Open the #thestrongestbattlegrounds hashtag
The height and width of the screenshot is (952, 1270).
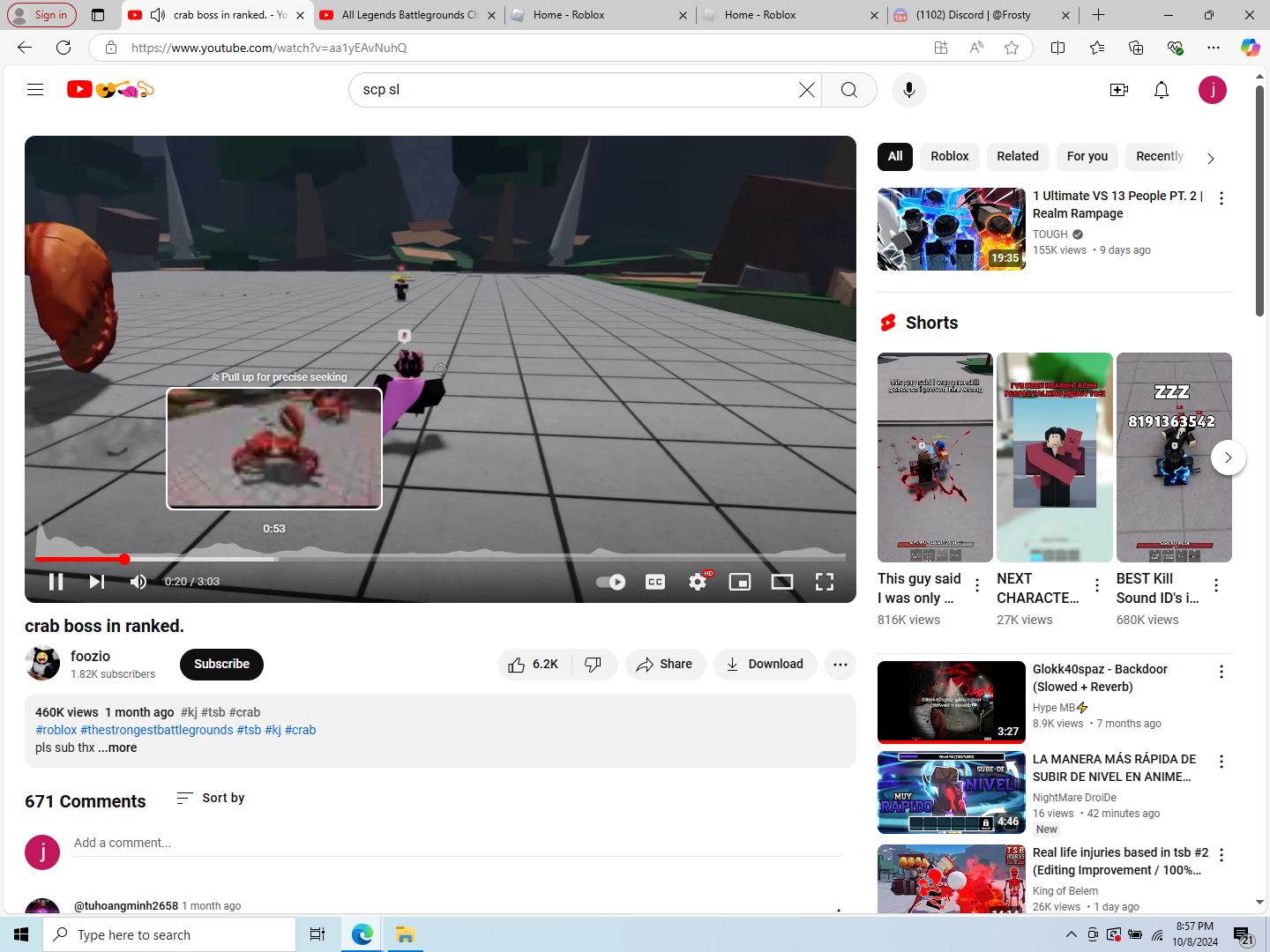tap(157, 730)
